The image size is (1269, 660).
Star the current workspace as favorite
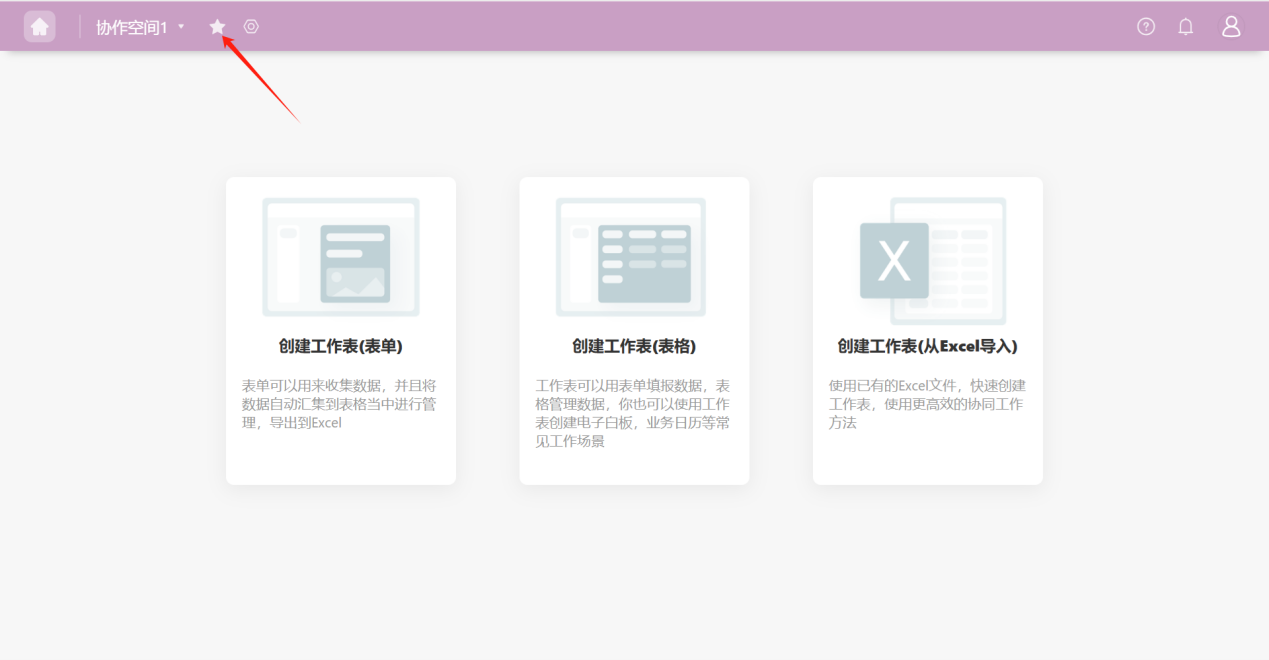coord(217,27)
